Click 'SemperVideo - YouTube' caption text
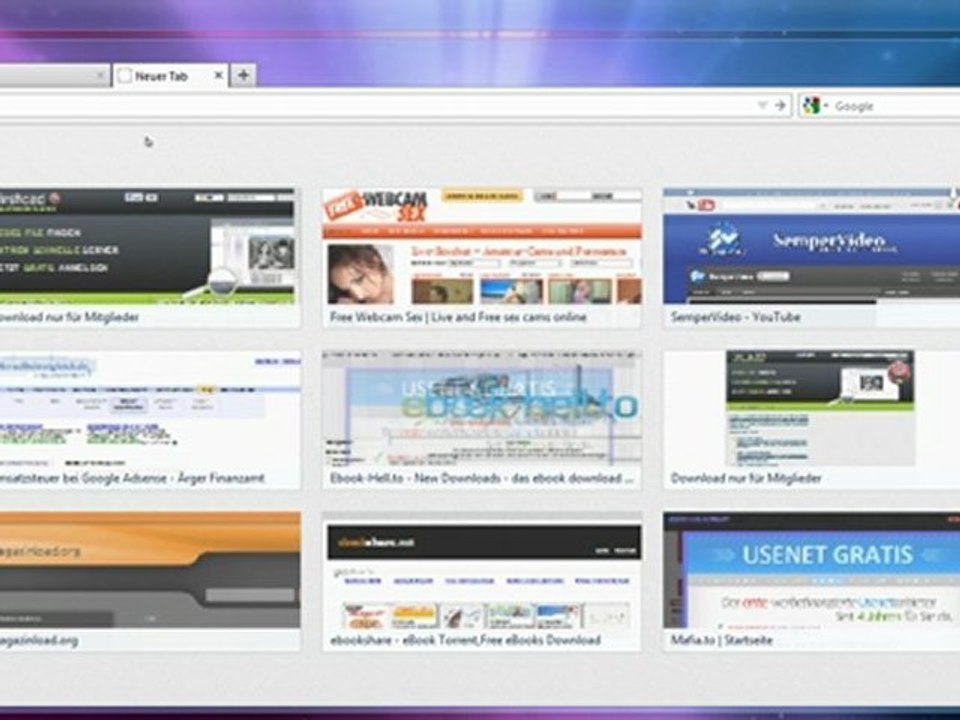The height and width of the screenshot is (720, 960). click(735, 317)
